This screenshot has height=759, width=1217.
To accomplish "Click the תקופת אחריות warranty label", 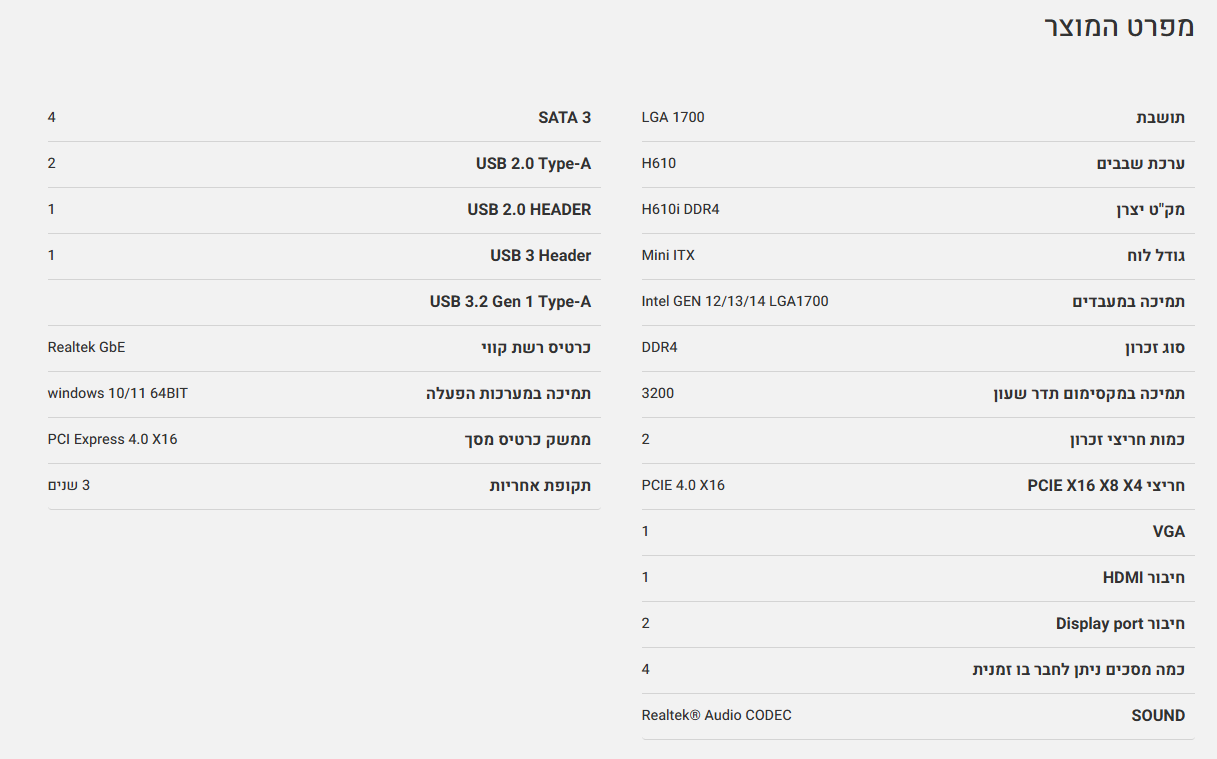I will pos(540,486).
